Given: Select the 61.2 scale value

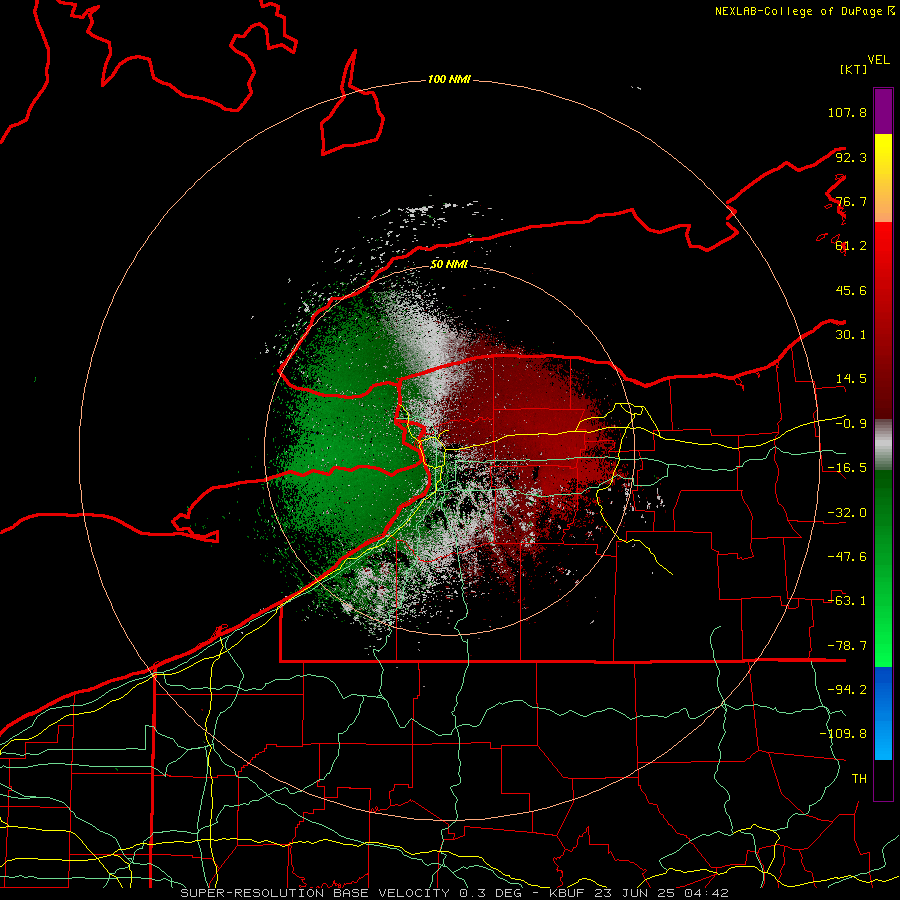Looking at the screenshot, I should [x=851, y=246].
